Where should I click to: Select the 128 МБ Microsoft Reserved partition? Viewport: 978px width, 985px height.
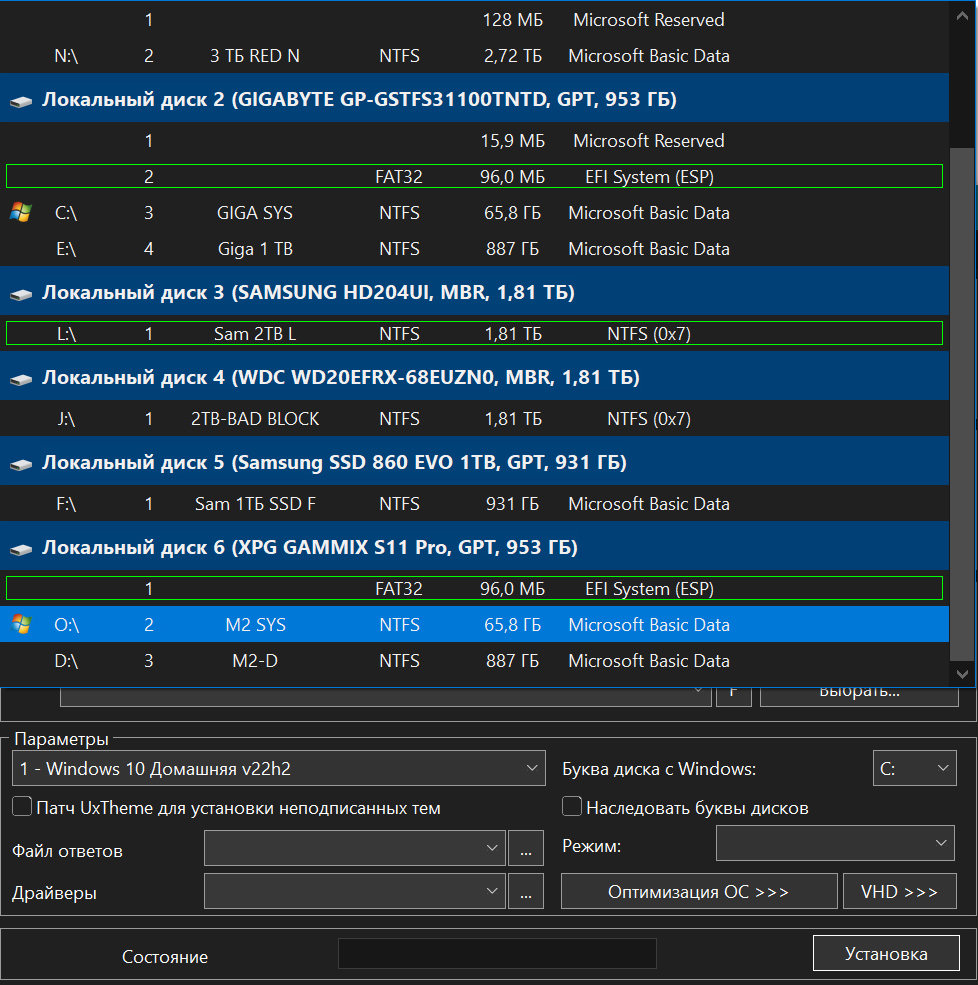[x=474, y=19]
